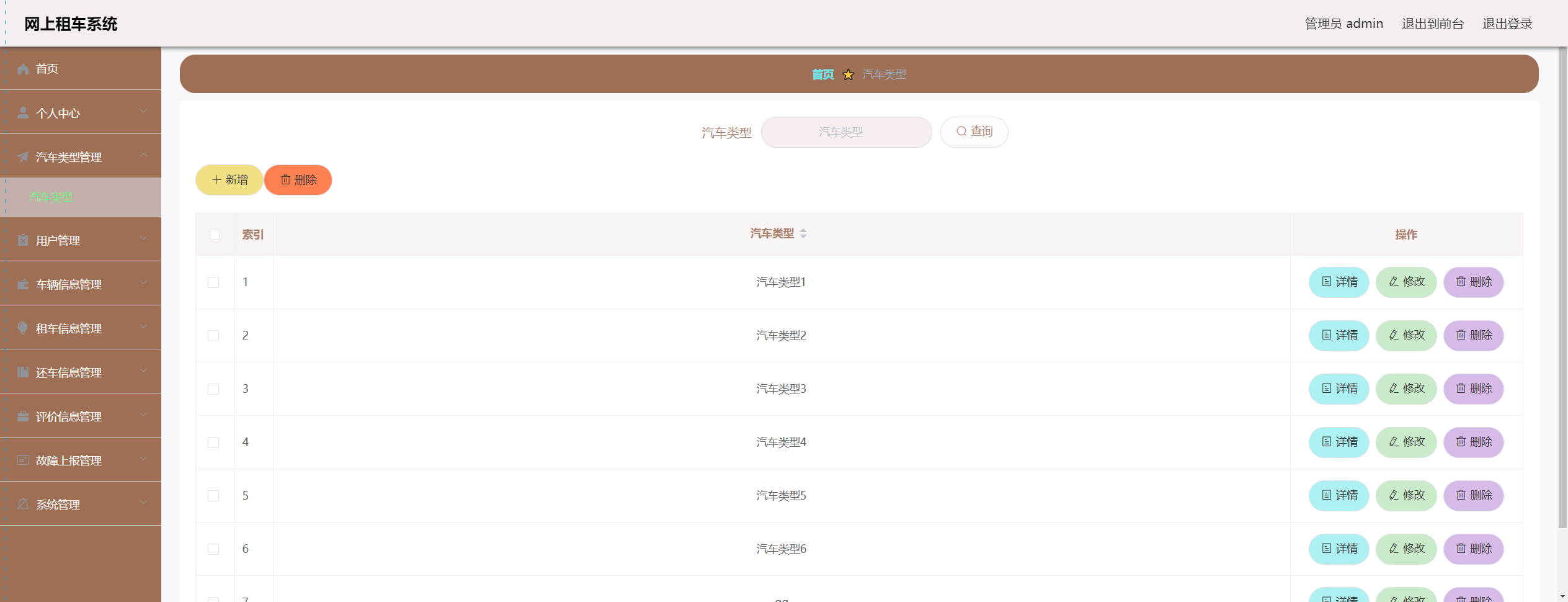
Task: Click the trash icon for row 汽车类型4
Action: pos(1461,442)
